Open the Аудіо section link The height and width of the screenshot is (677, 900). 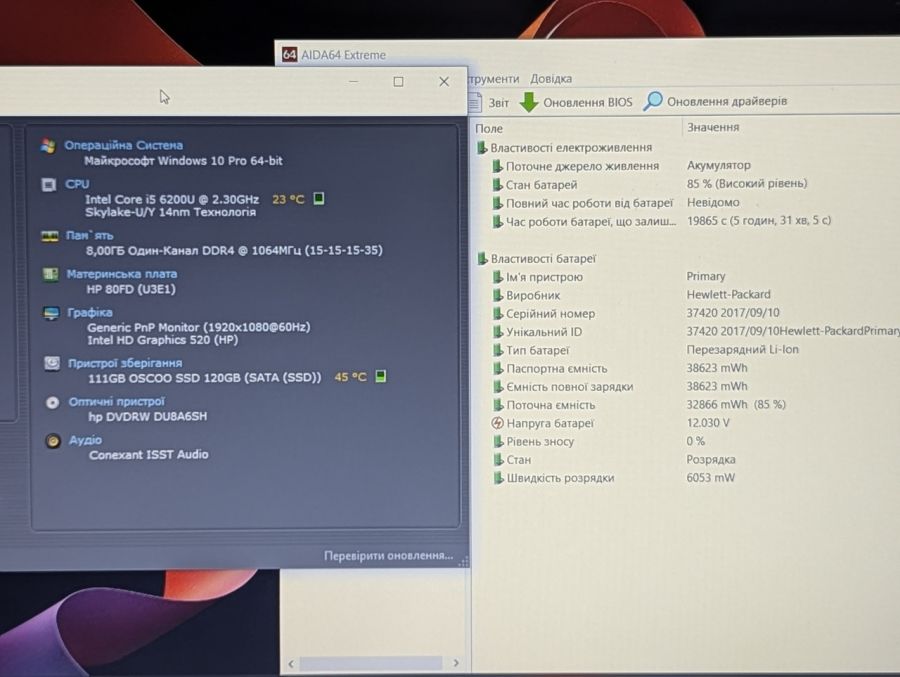pos(85,440)
